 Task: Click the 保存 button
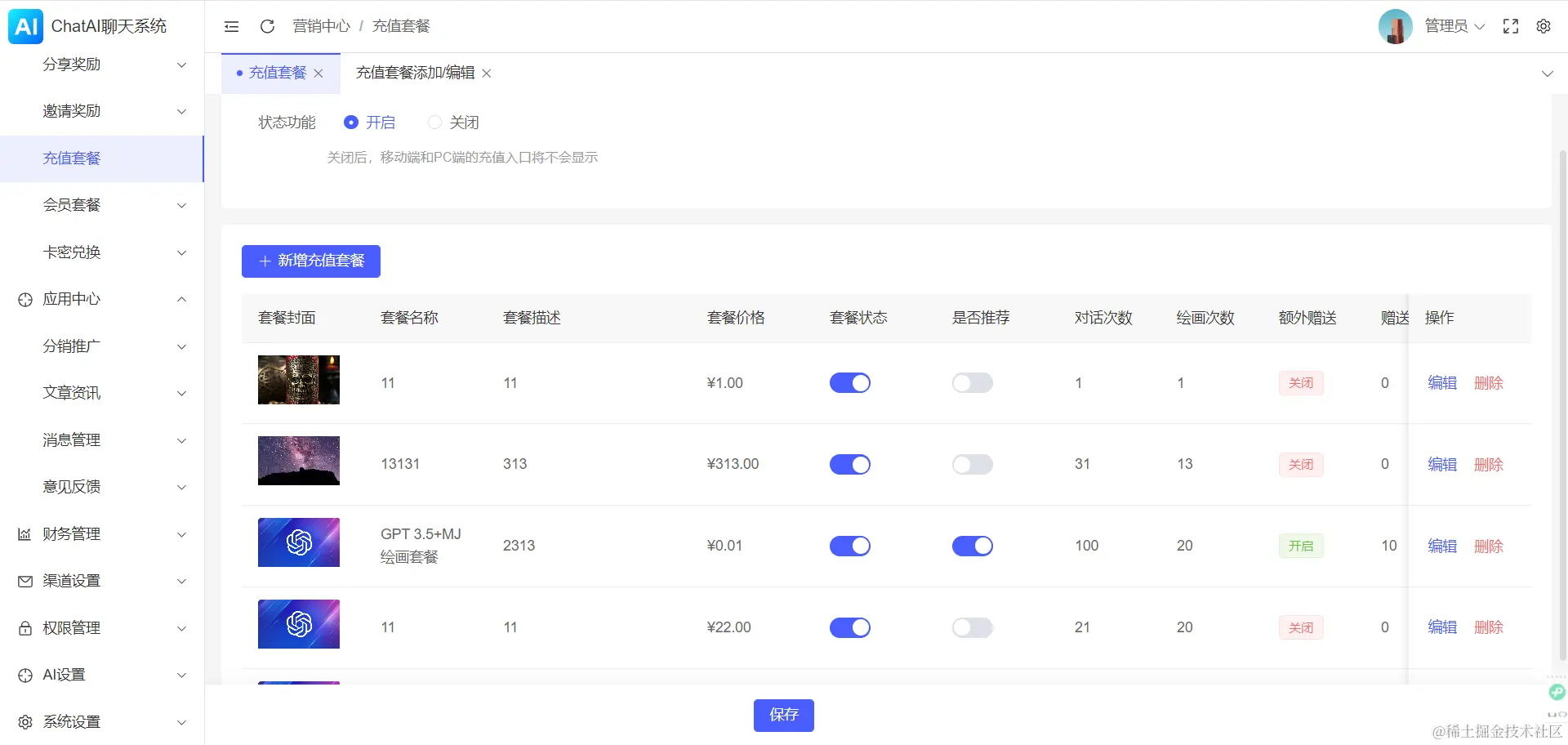point(784,716)
